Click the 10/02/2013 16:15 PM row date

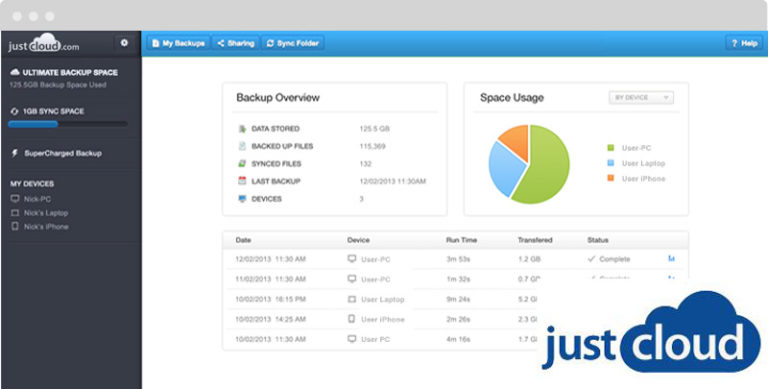271,299
